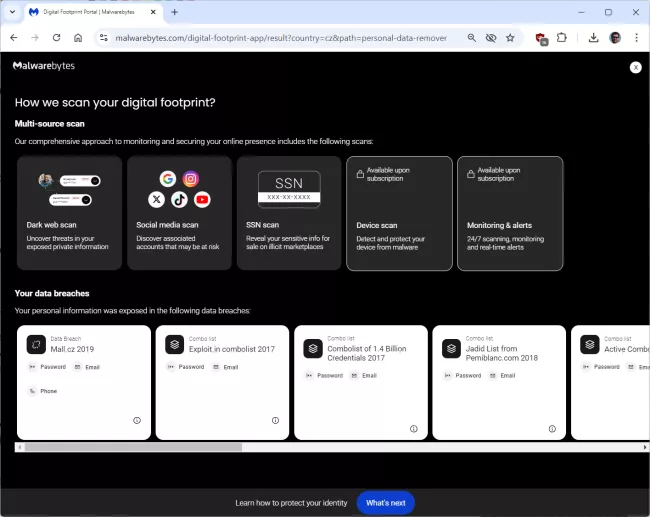650x517 pixels.
Task: Click the horizontal breach list scrollbar thumb
Action: coord(133,447)
